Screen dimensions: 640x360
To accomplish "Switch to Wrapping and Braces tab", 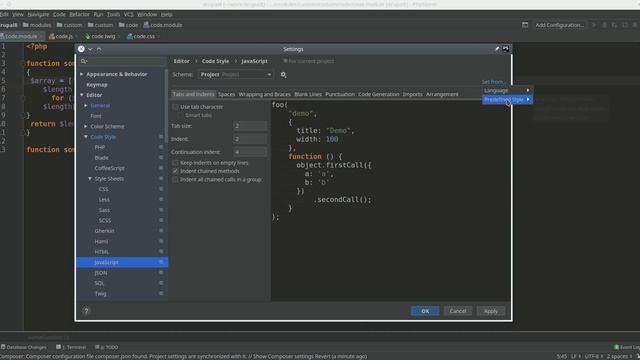I will coord(264,94).
